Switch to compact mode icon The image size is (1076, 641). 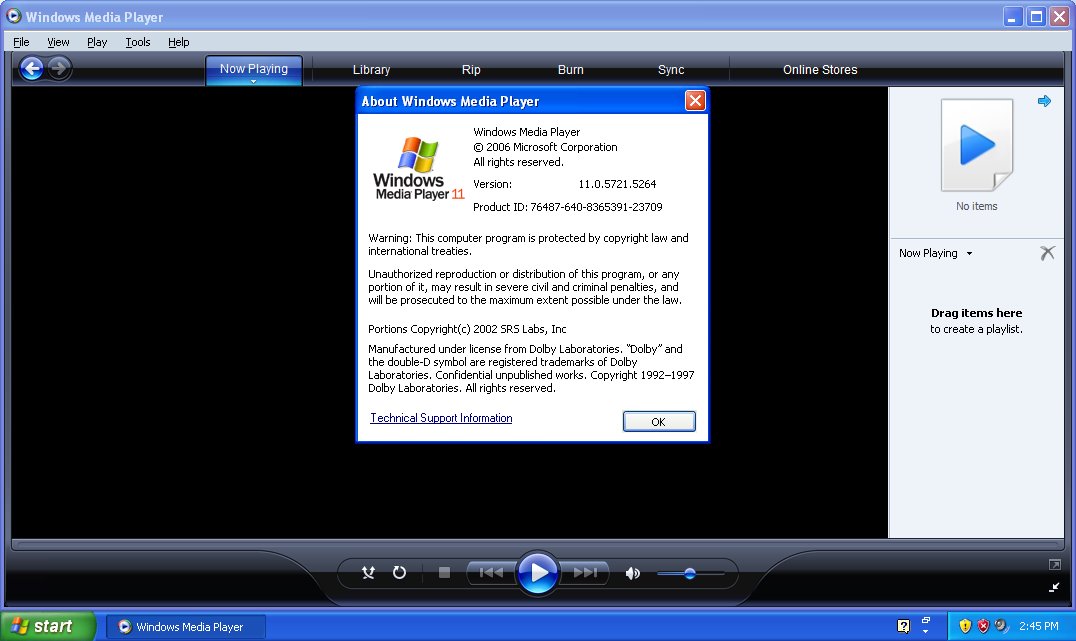1055,587
